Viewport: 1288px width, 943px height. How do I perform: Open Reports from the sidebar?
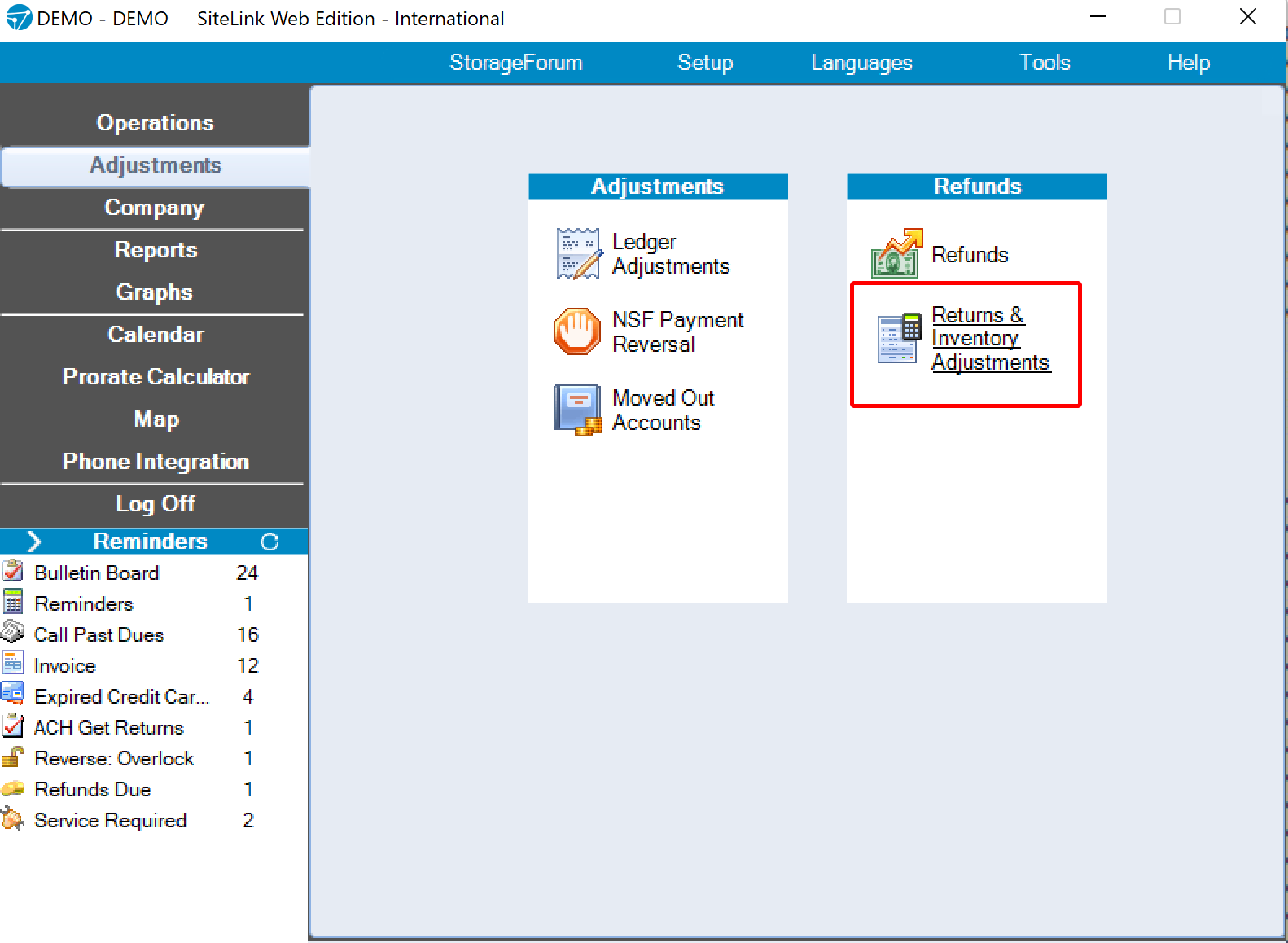pos(155,250)
